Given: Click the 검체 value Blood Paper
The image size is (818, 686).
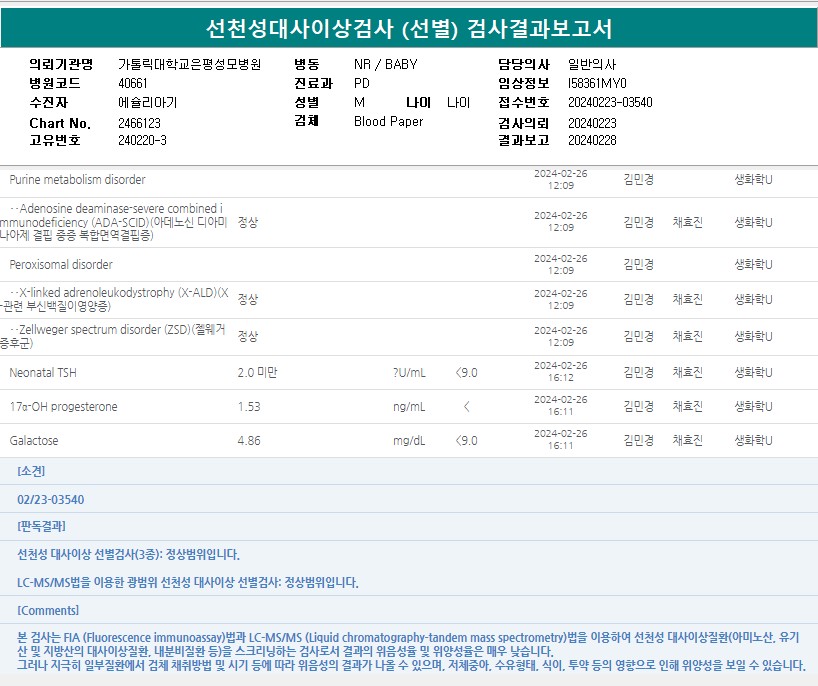Looking at the screenshot, I should coord(388,122).
